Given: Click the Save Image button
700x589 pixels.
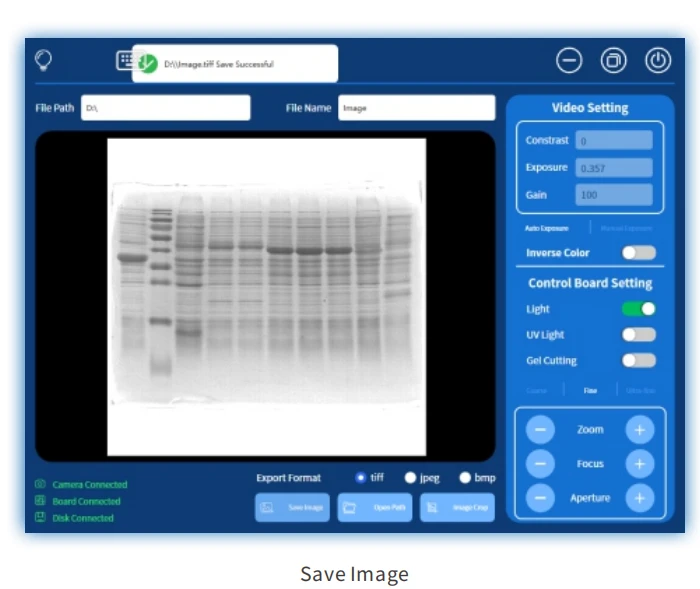Looking at the screenshot, I should point(292,507).
